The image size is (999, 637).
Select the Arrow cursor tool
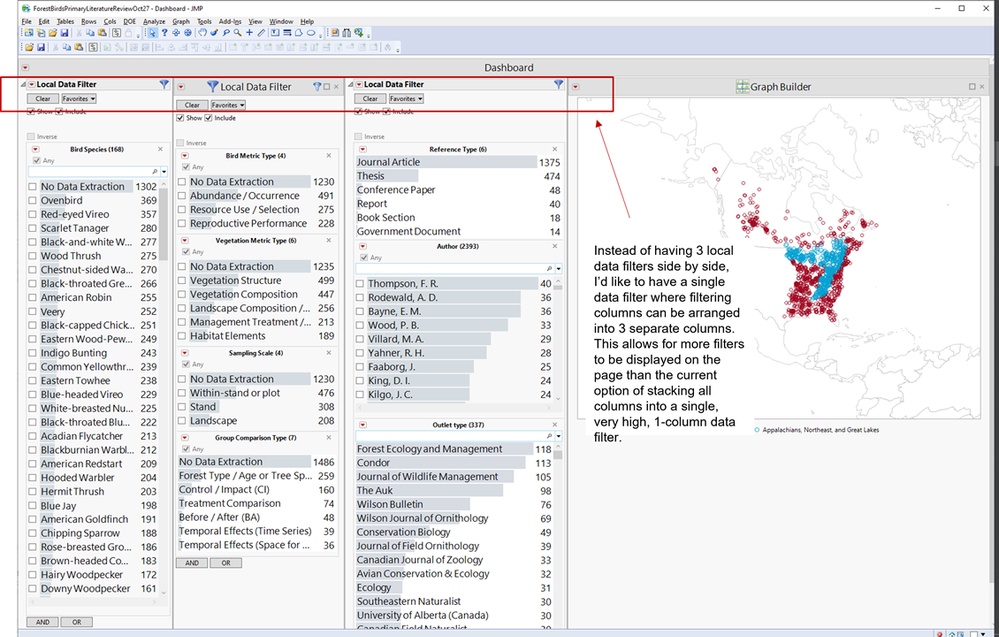pos(152,33)
